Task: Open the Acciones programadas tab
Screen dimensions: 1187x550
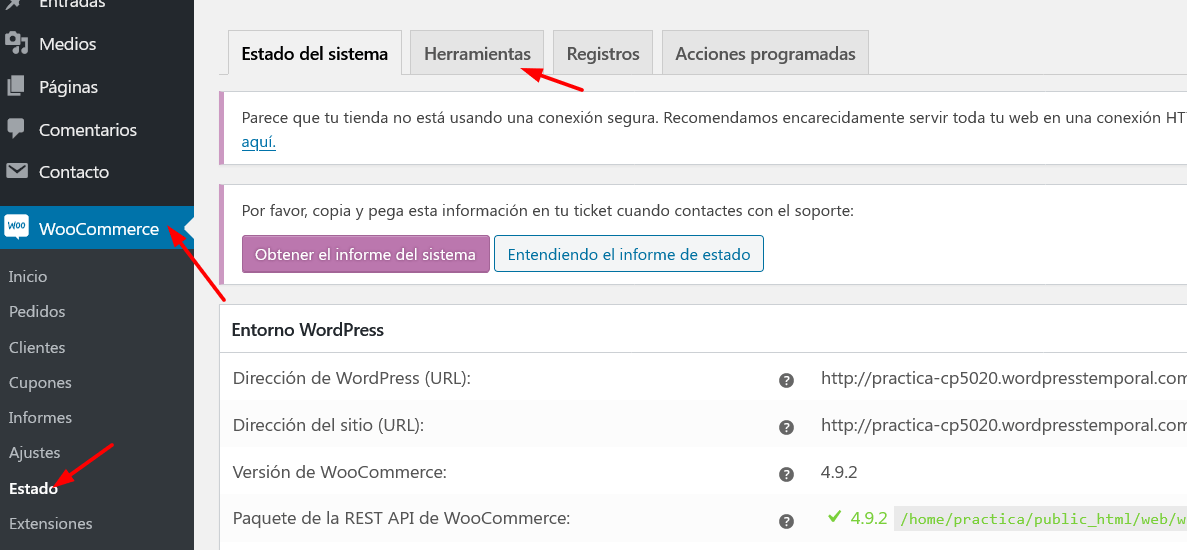Action: (x=765, y=53)
